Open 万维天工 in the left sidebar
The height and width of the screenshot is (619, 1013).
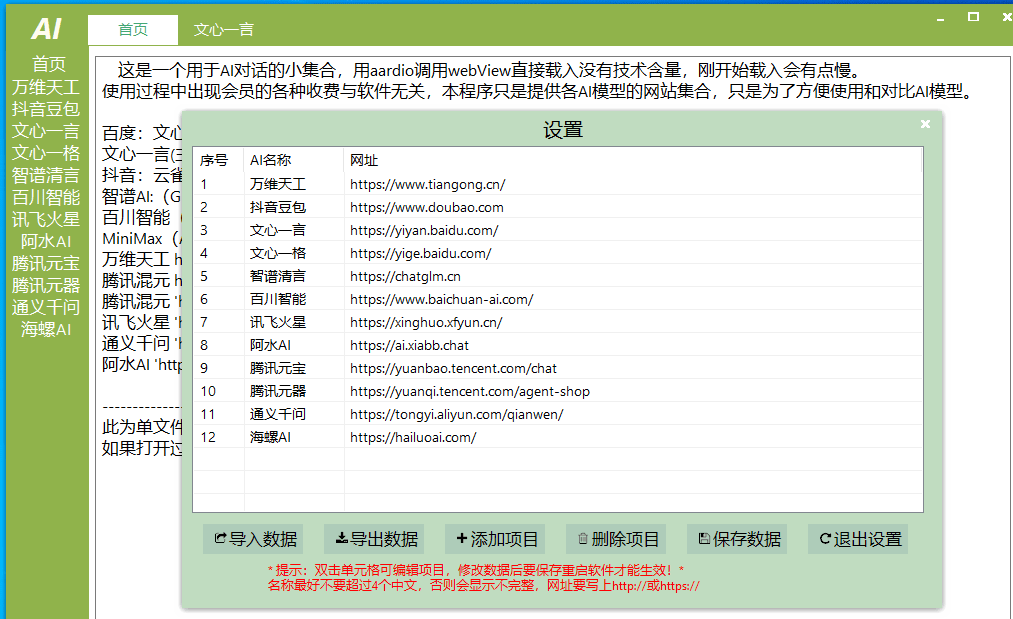(x=46, y=87)
